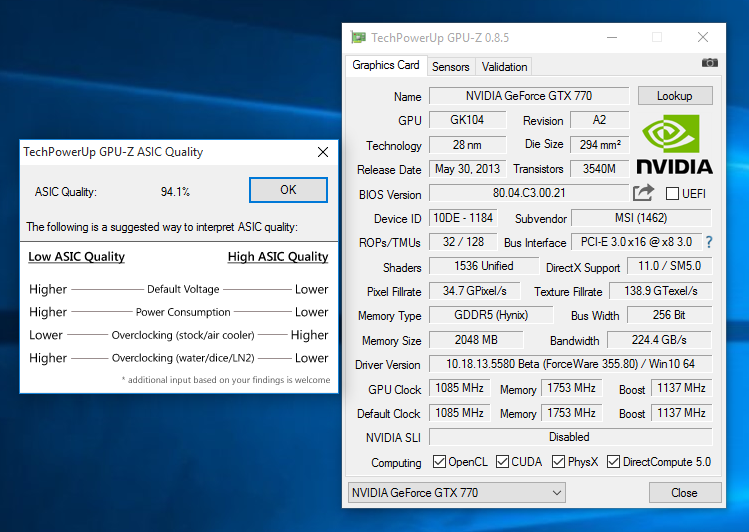Click the ROPs/TMUs value 32 / 128

click(463, 242)
